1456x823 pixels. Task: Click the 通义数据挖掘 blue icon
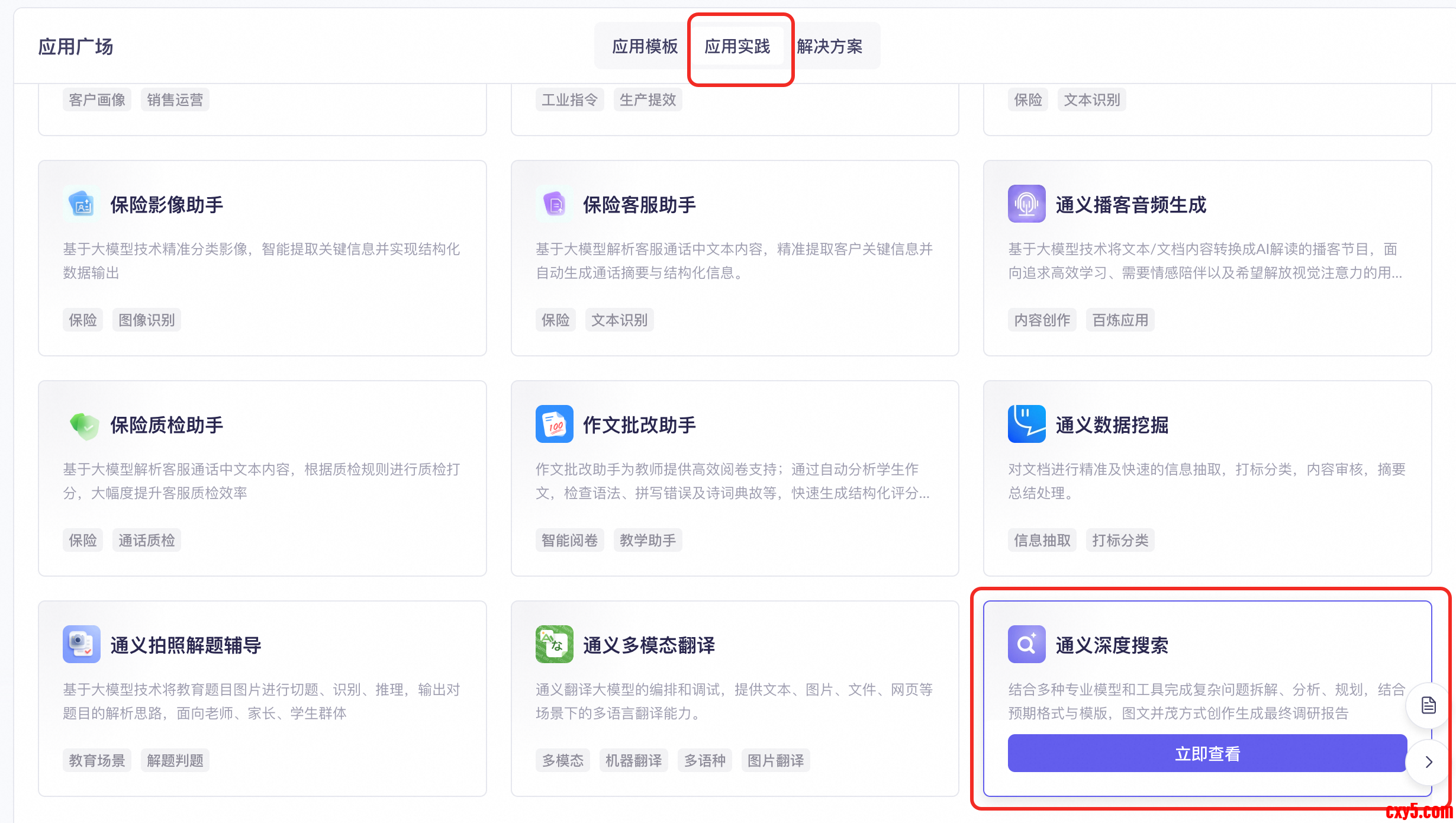[x=1026, y=425]
